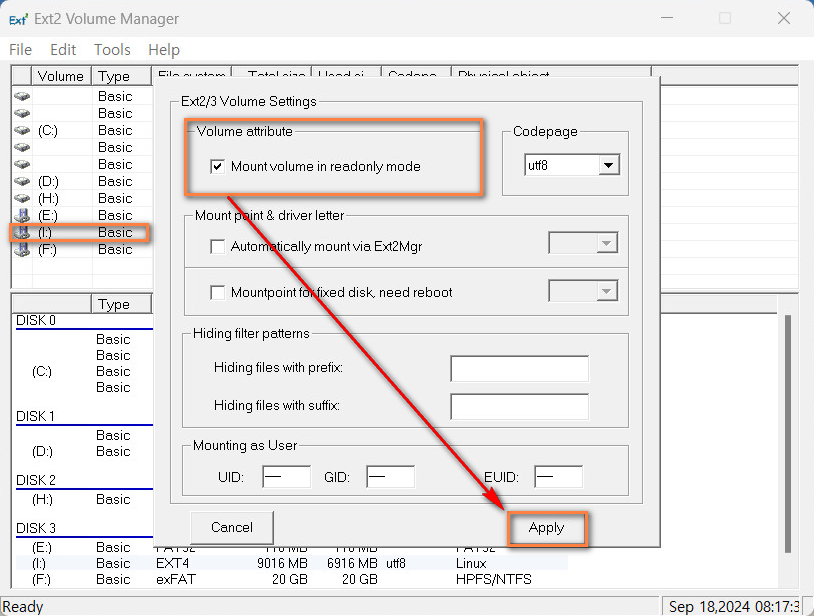814x616 pixels.
Task: Click the Ext2 Volume Manager title bar icon
Action: coord(18,19)
